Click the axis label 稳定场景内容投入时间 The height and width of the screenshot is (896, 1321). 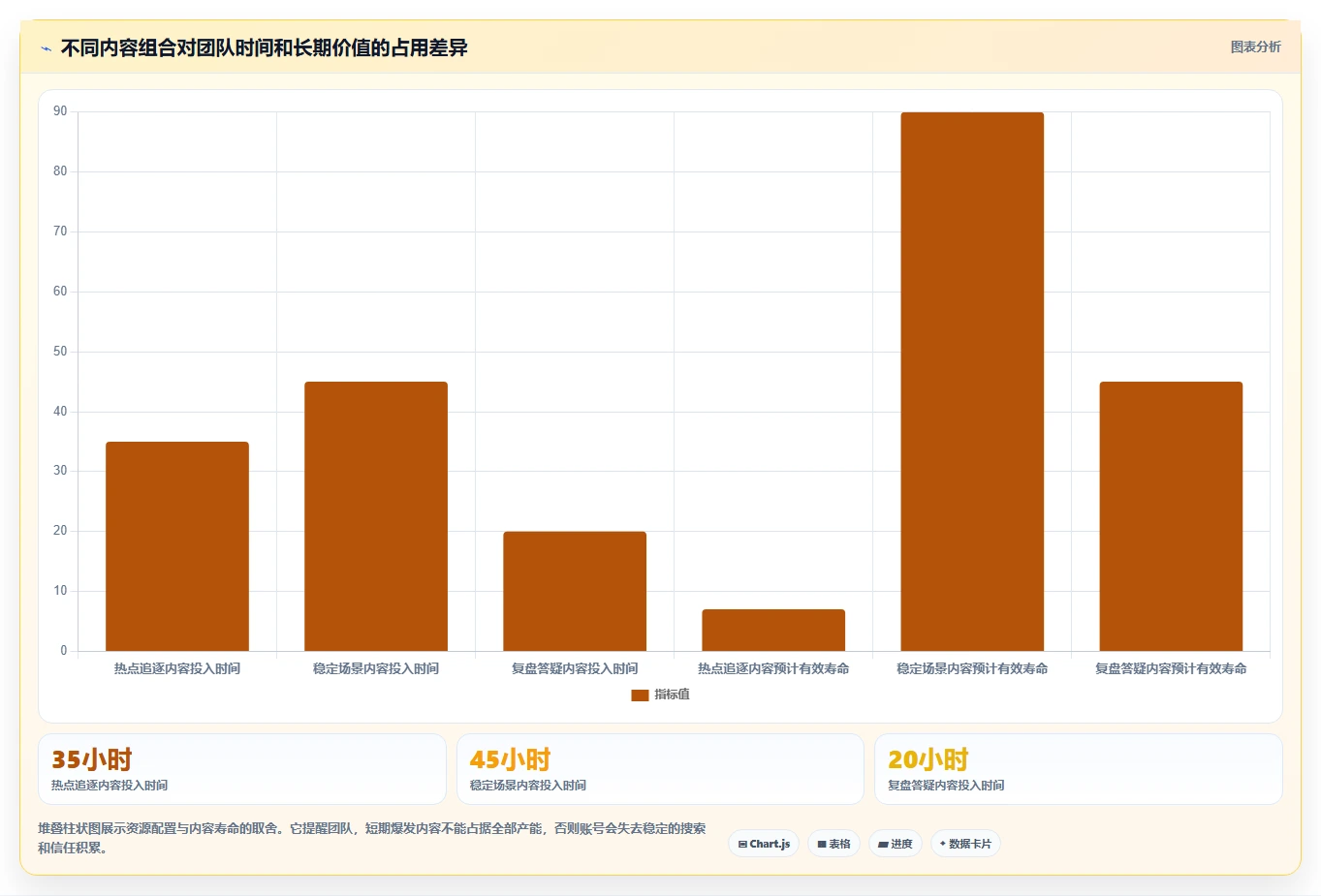(376, 668)
